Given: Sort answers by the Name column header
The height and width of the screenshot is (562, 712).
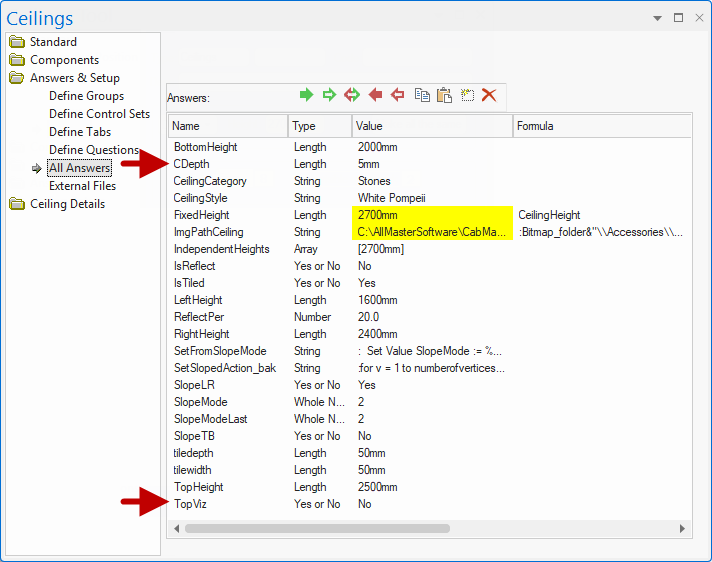Looking at the screenshot, I should [228, 126].
